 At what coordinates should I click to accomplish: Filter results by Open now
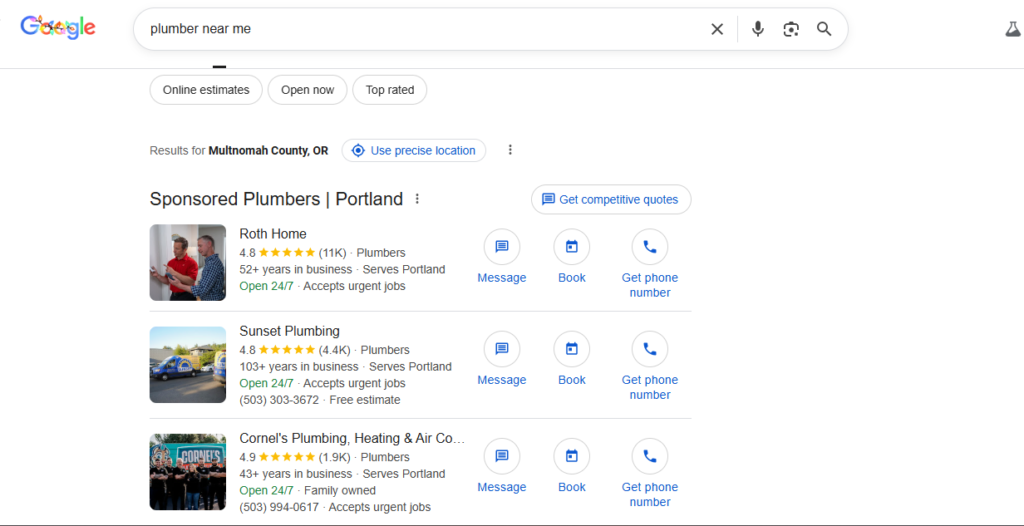308,90
